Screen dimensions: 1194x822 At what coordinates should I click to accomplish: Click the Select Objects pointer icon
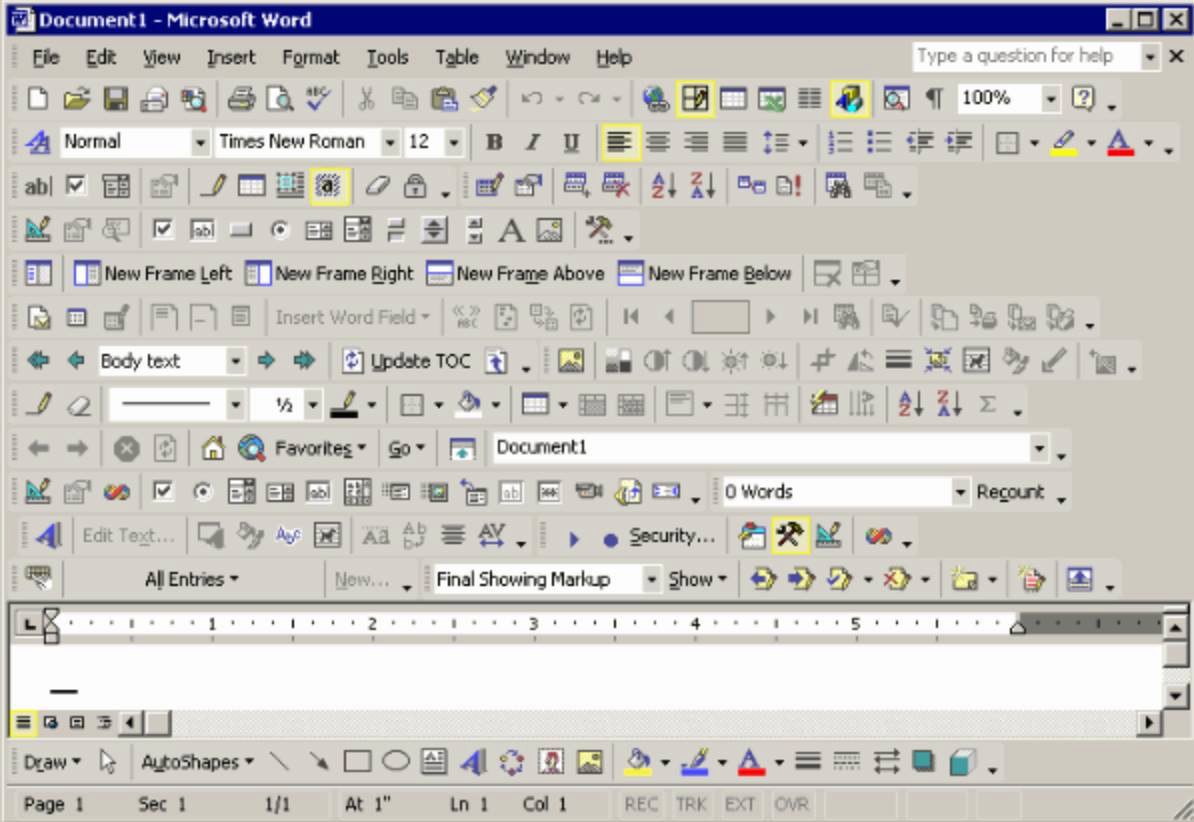107,761
